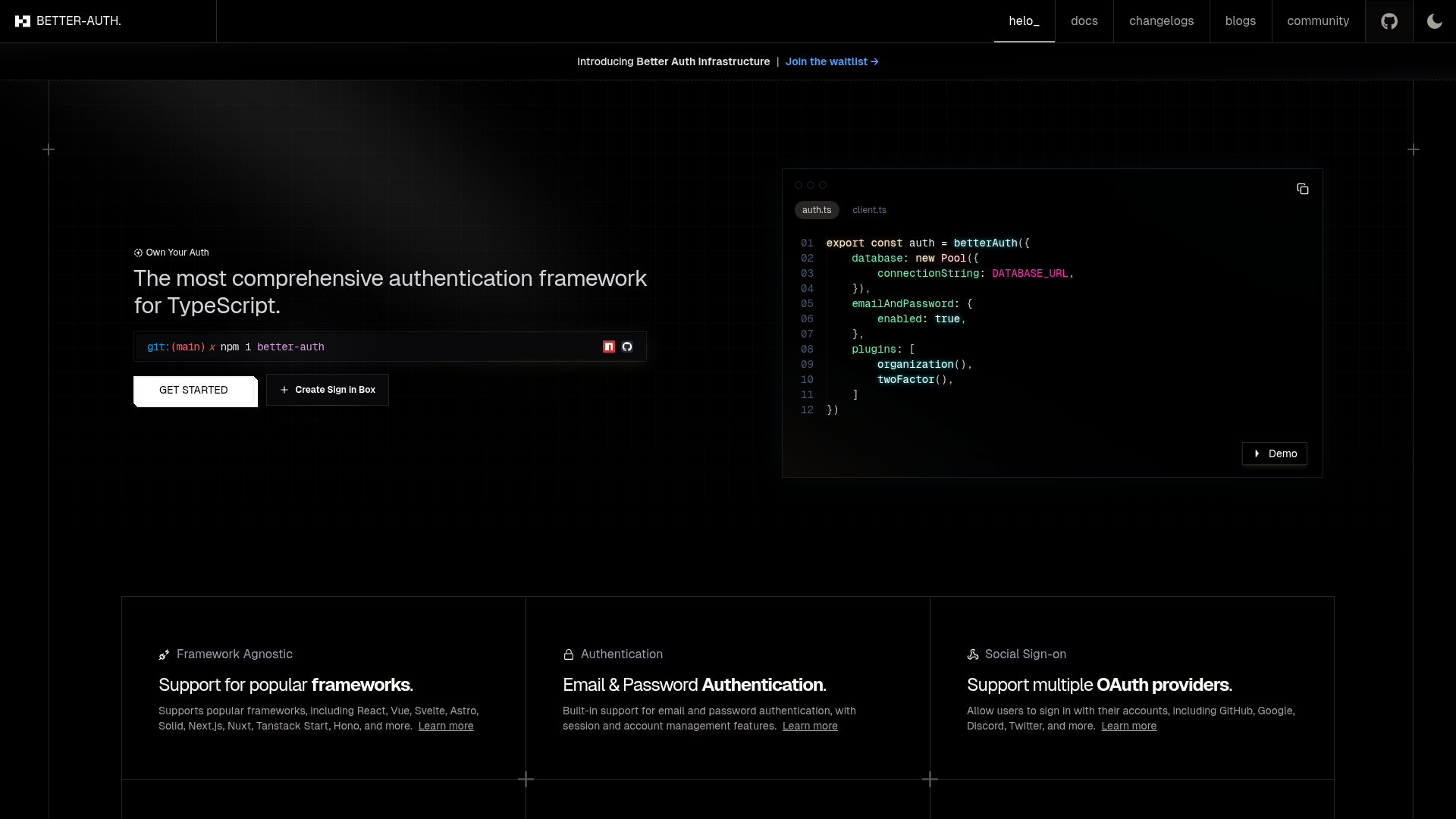This screenshot has height=819, width=1456.
Task: Toggle dark mode with the moon icon
Action: [x=1434, y=21]
